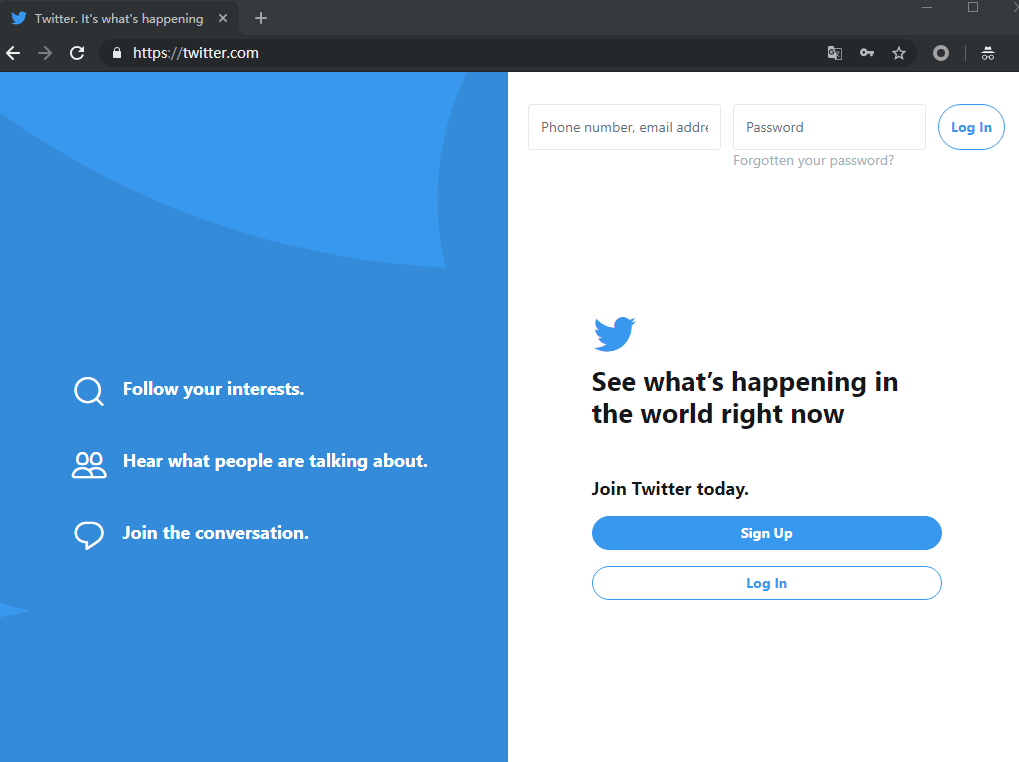
Task: Bookmark this page with the star icon
Action: click(x=899, y=53)
